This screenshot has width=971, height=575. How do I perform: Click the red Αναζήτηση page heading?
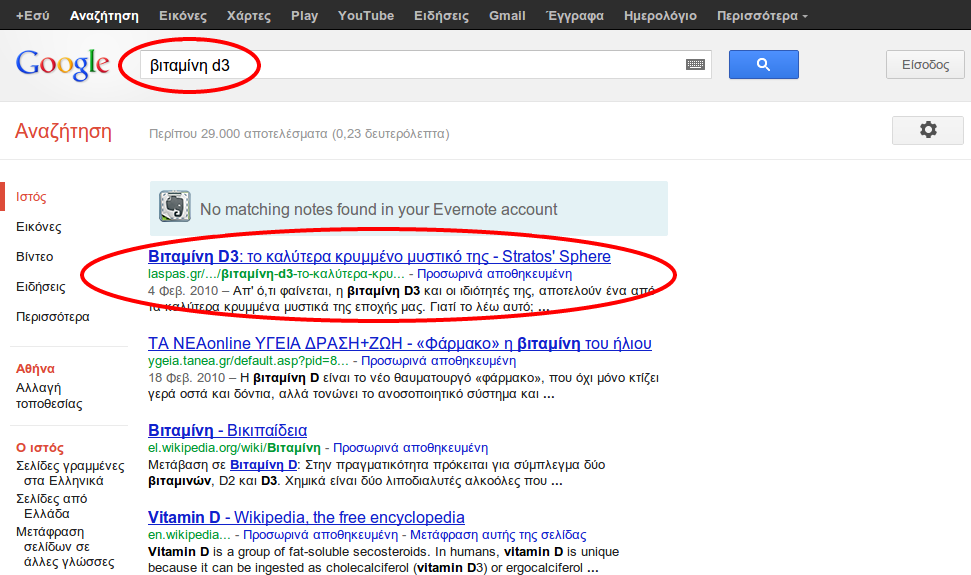tap(63, 131)
